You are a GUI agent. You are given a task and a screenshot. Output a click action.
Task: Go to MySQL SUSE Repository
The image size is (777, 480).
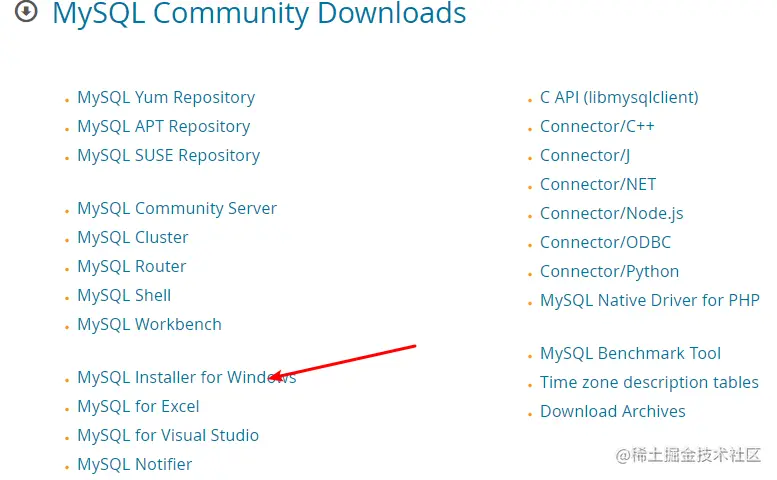point(168,156)
